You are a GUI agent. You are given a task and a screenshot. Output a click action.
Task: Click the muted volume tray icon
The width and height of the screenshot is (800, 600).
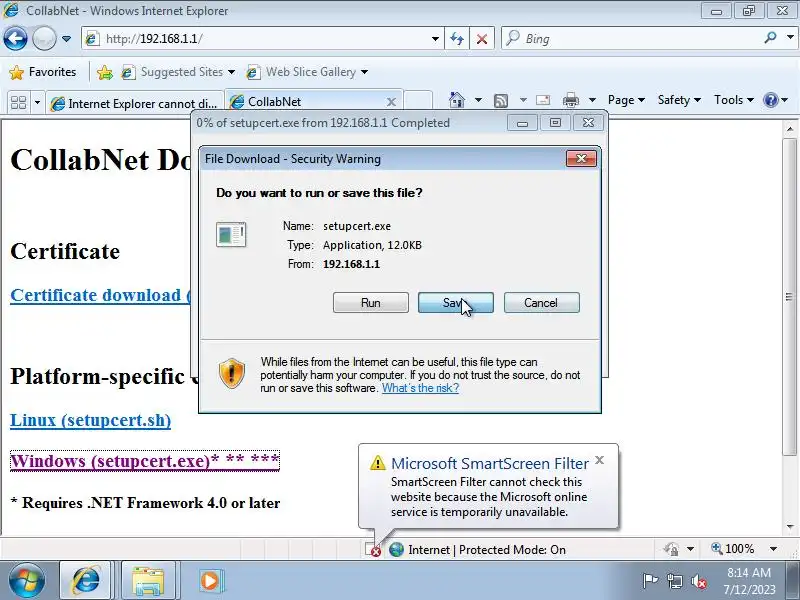click(698, 581)
